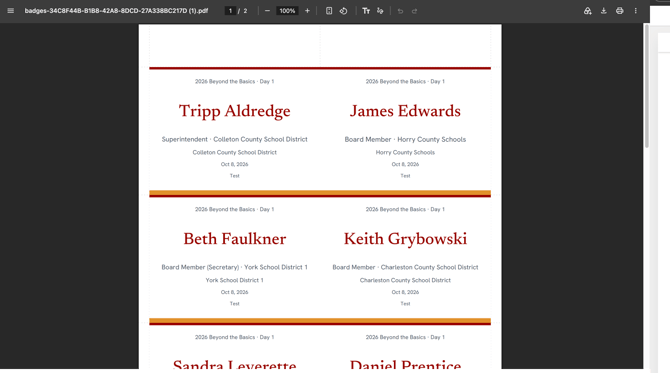Download the PDF file
This screenshot has width=670, height=373.
point(603,11)
